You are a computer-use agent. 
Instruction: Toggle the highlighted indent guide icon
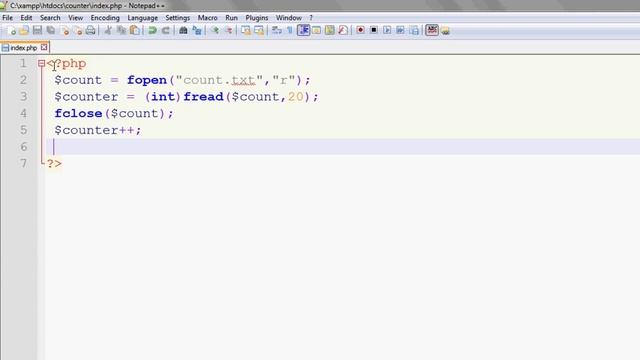coord(303,30)
